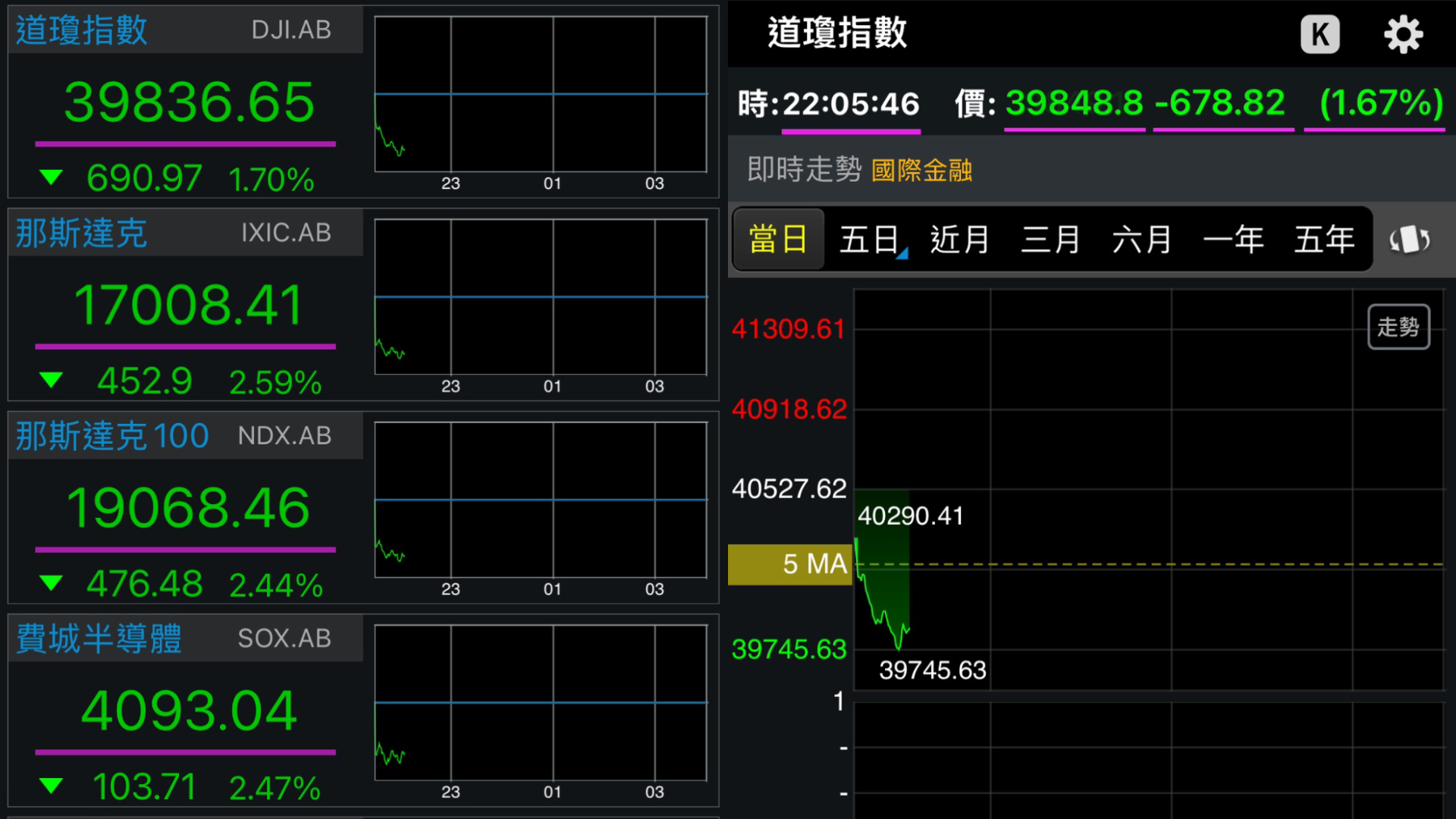Click the Nasdaq change percent 2.59%
Screen dimensions: 1456x819
(x=275, y=381)
